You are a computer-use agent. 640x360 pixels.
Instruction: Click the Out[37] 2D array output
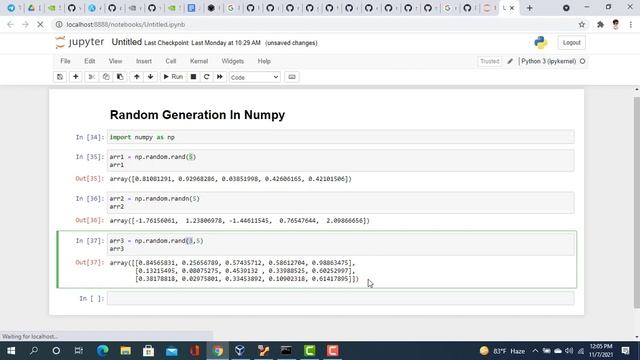pos(234,271)
